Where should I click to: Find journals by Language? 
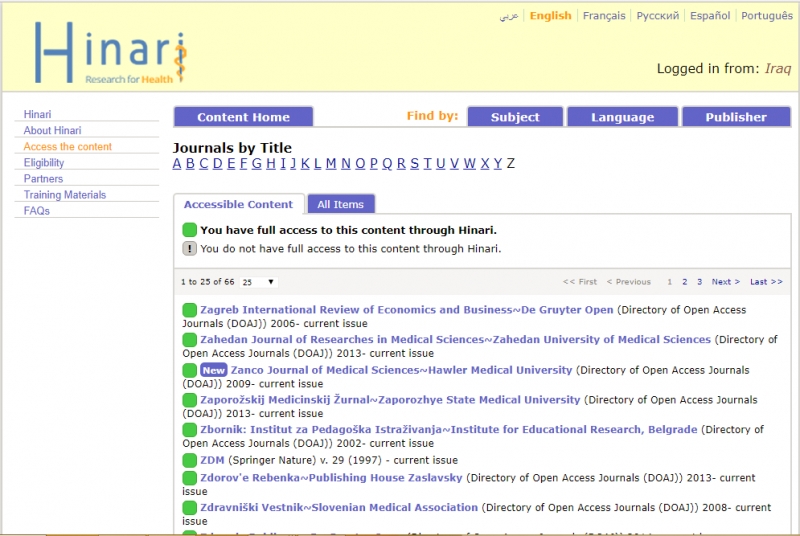tap(622, 117)
